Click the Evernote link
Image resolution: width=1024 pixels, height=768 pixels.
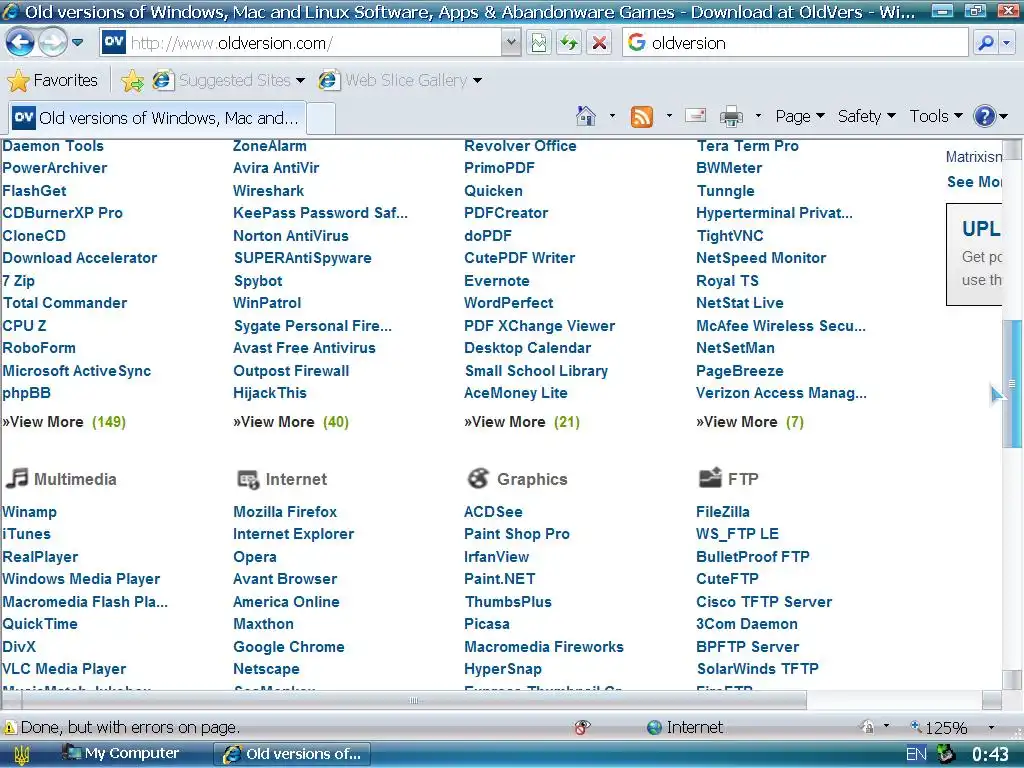(x=496, y=281)
